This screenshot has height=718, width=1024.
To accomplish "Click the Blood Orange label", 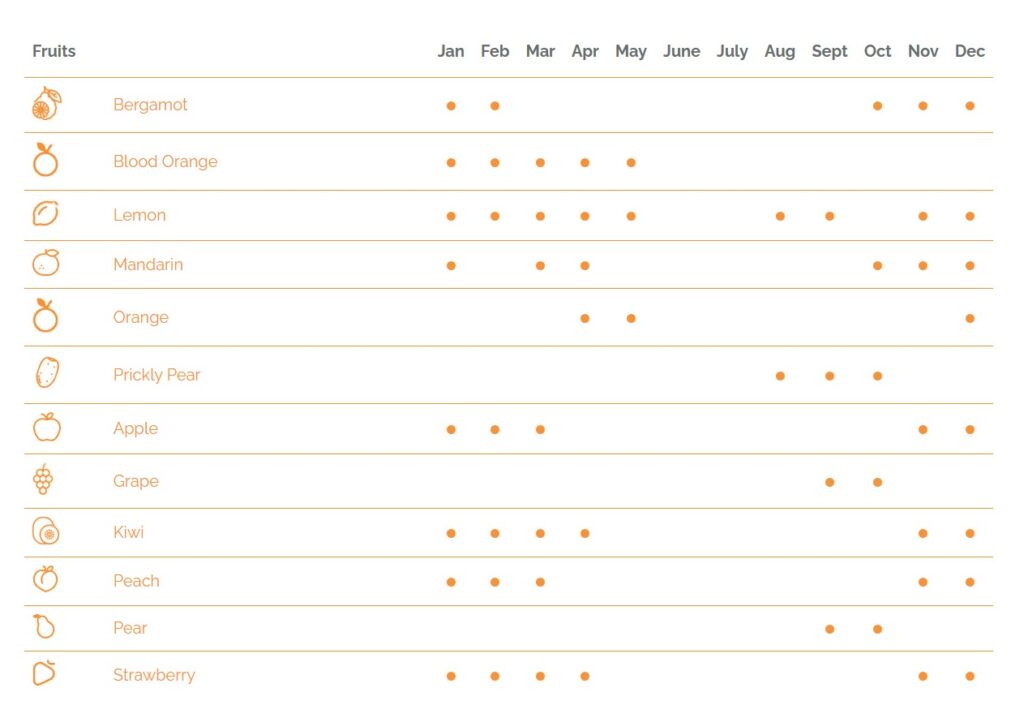I will 165,162.
